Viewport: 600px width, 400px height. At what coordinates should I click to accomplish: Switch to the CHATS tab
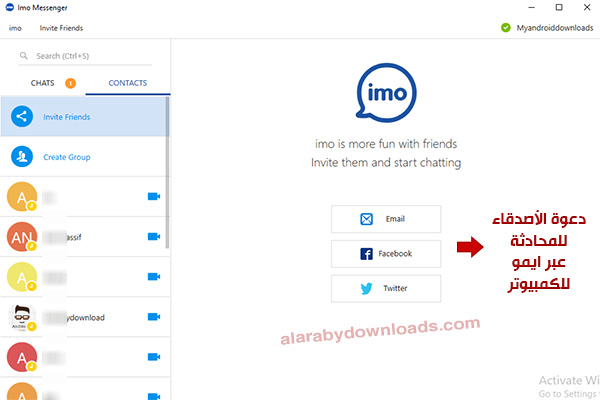42,83
